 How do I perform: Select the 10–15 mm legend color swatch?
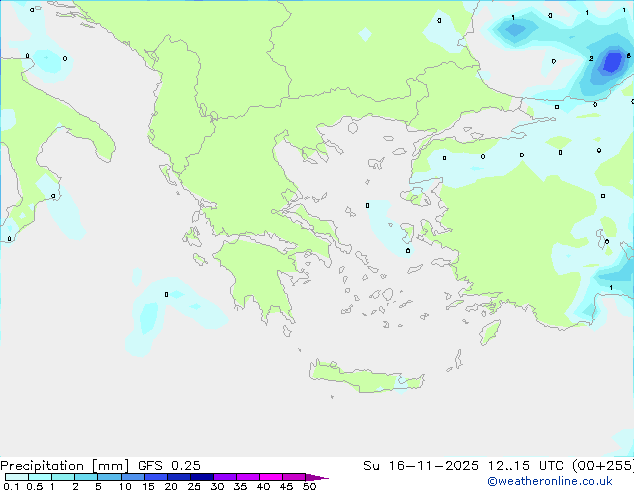132,477
